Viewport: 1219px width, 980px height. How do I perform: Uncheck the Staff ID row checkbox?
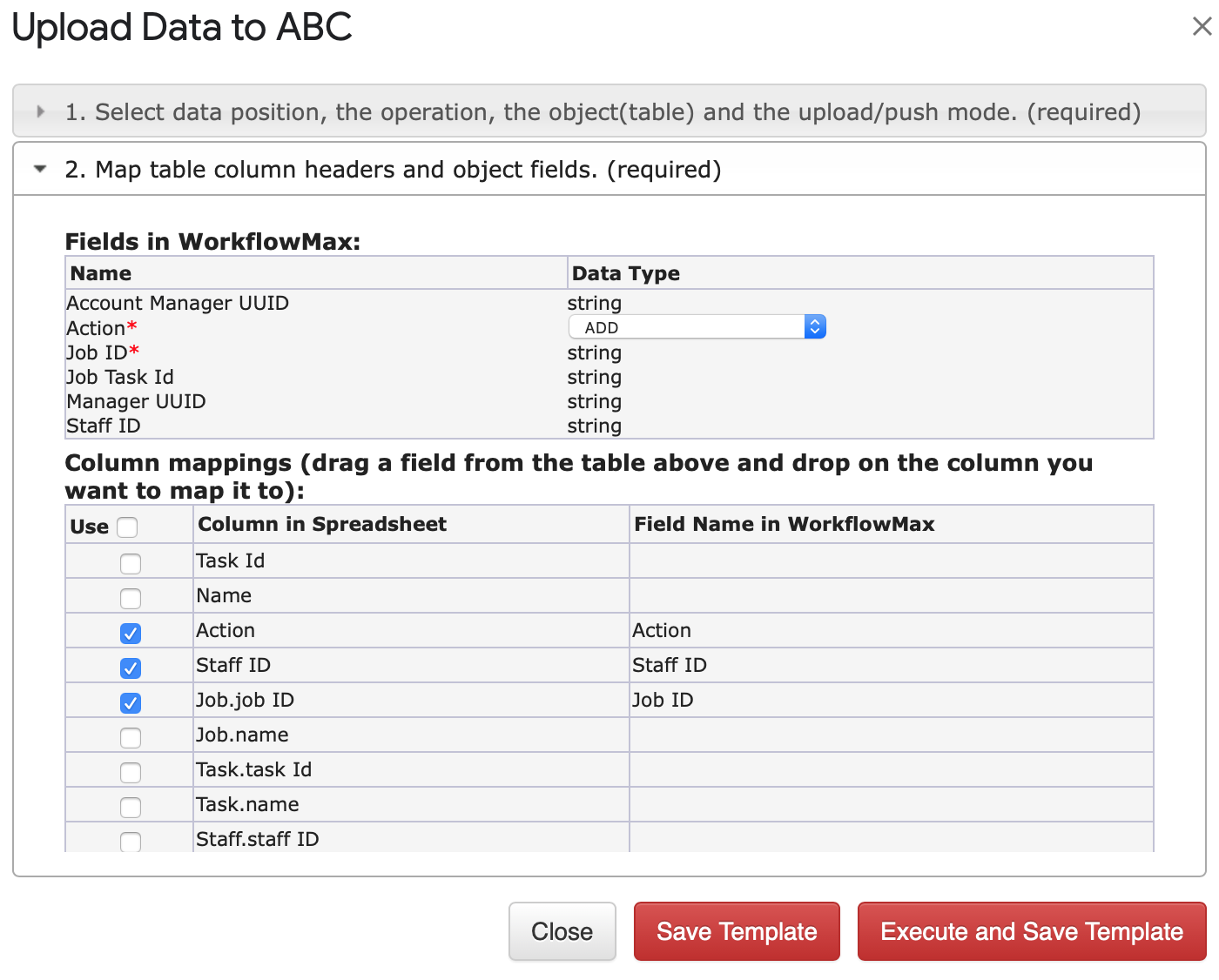tap(131, 668)
